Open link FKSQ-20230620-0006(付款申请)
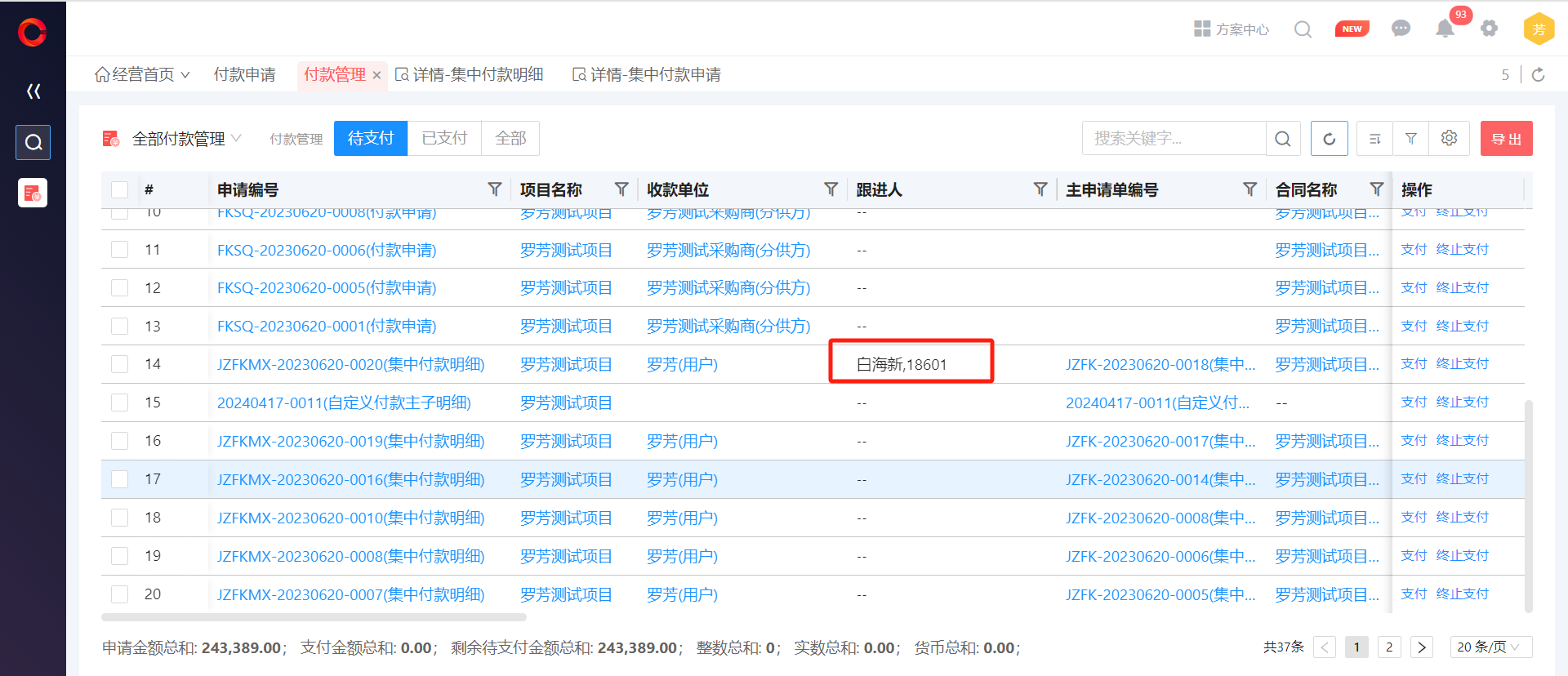 coord(327,251)
